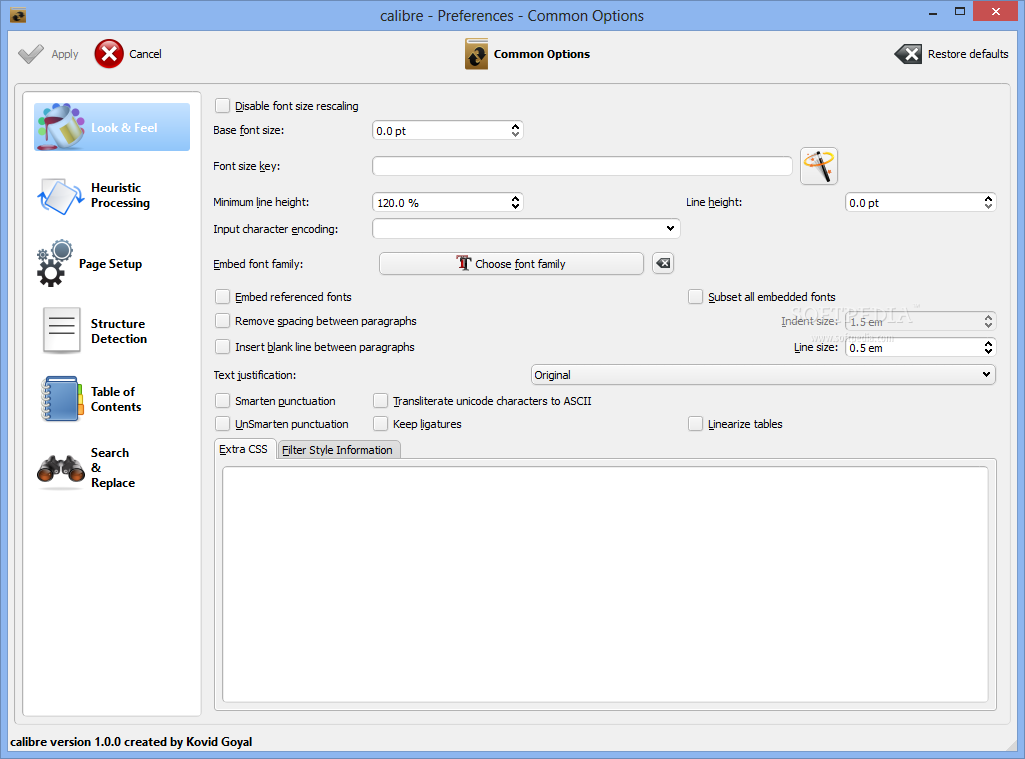1025x759 pixels.
Task: Click the Apply text button
Action: click(65, 54)
